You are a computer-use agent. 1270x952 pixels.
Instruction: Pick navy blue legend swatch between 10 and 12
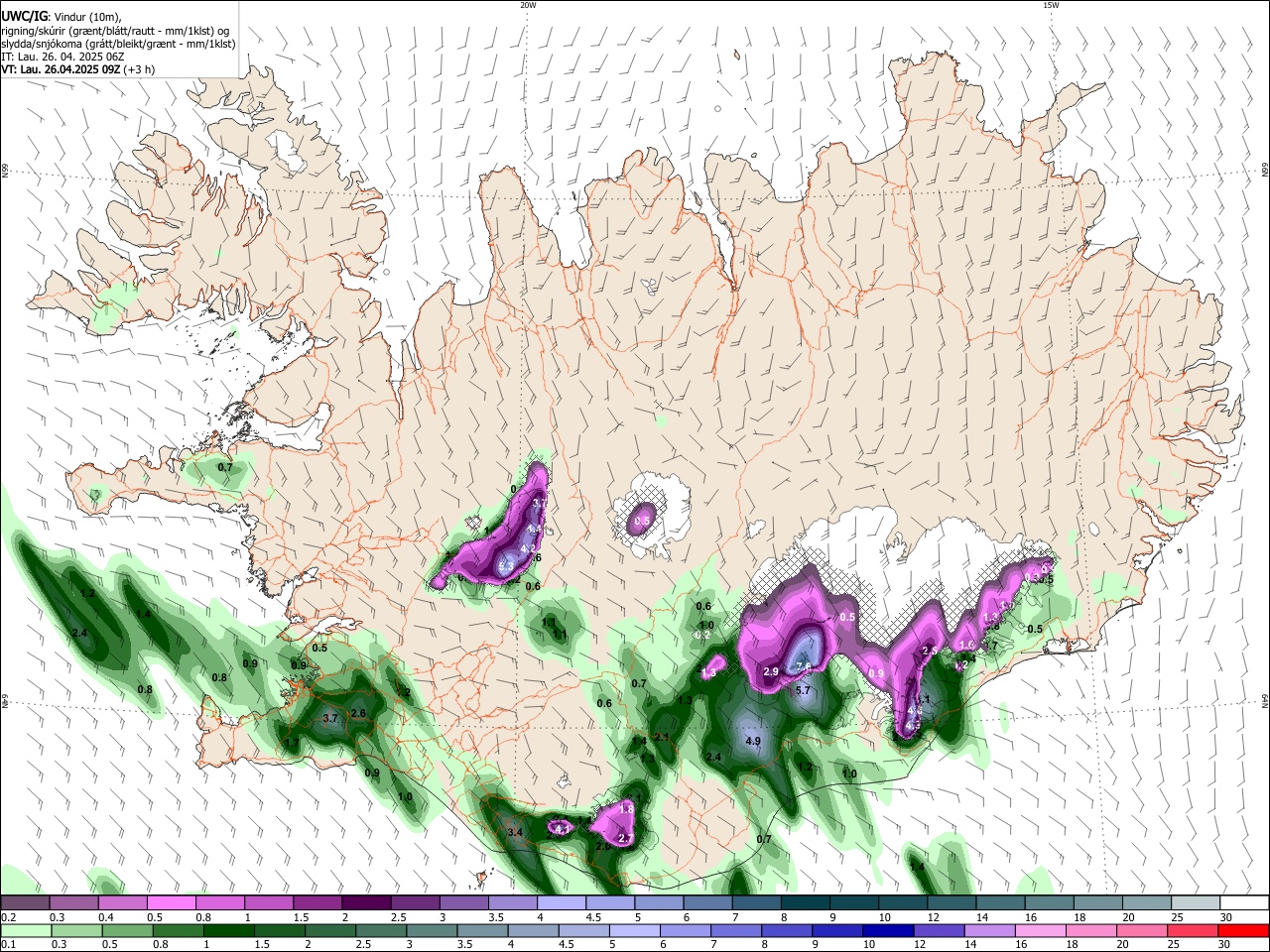pyautogui.click(x=888, y=930)
